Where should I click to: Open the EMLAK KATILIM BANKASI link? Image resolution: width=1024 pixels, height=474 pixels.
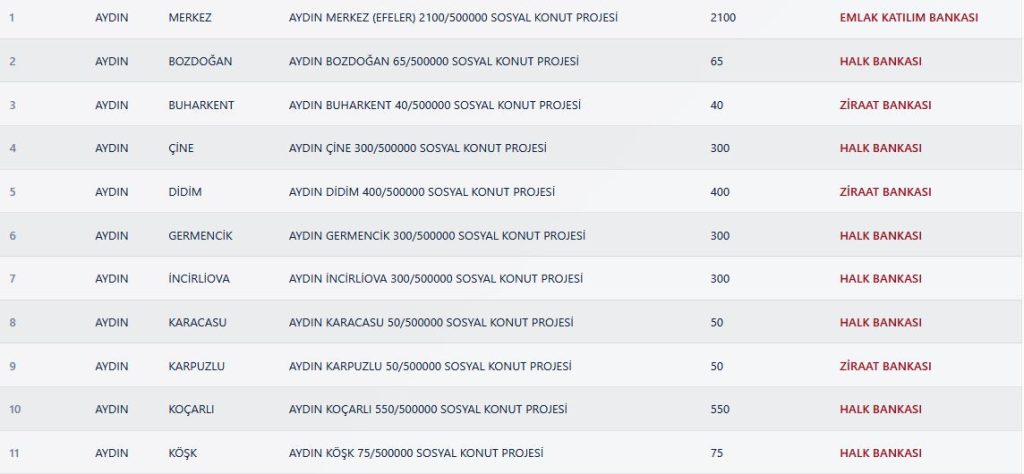[908, 18]
